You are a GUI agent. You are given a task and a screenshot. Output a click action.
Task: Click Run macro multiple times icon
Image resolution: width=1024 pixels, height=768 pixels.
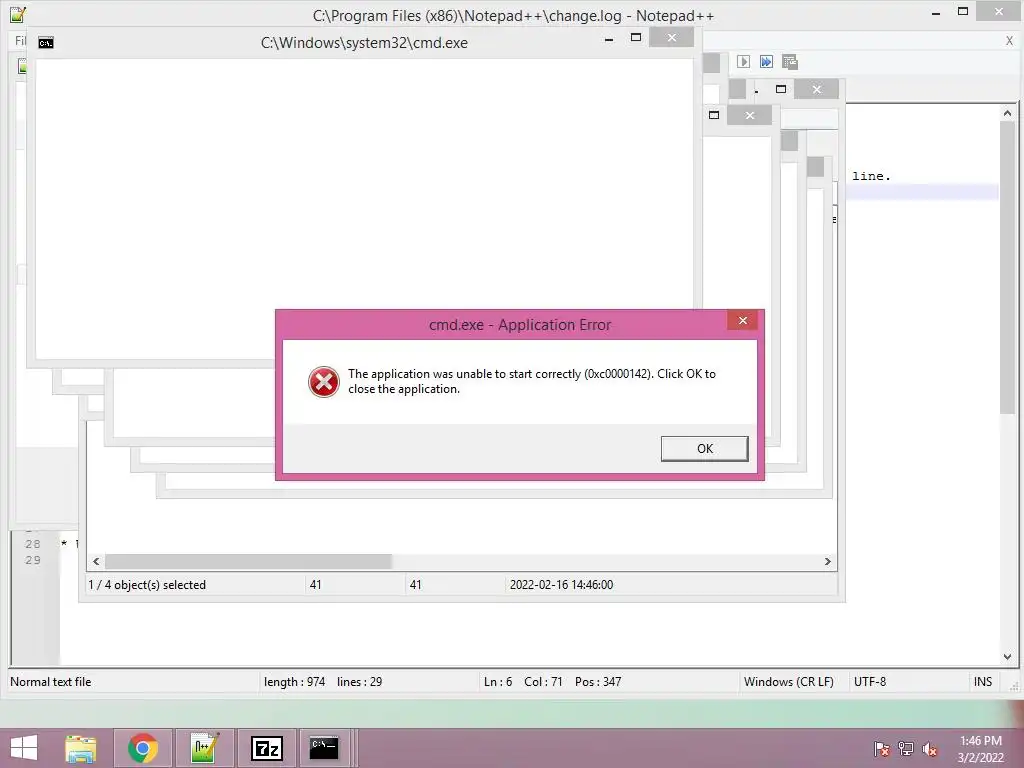(x=766, y=61)
